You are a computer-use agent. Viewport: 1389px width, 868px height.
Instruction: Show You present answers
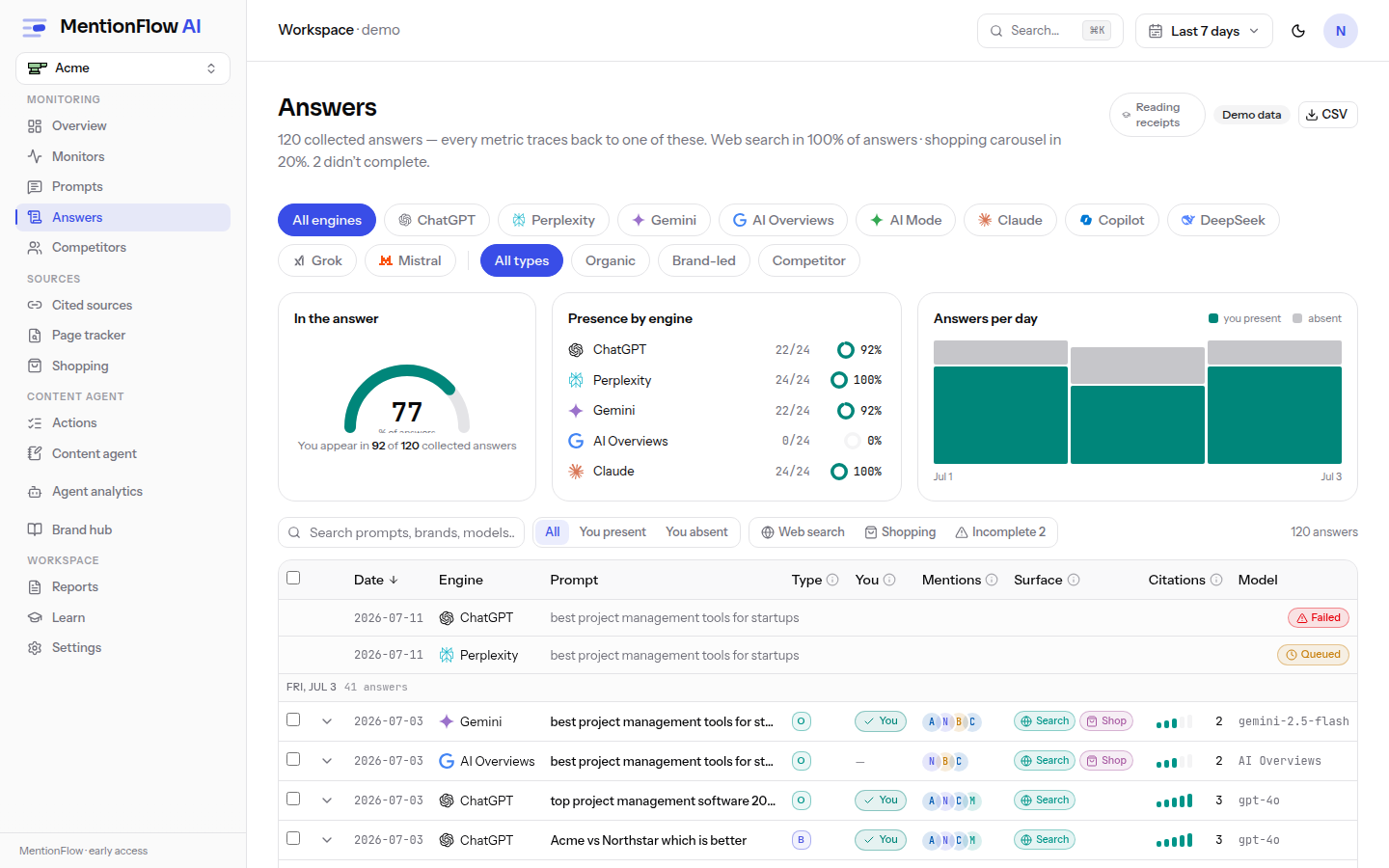(613, 532)
